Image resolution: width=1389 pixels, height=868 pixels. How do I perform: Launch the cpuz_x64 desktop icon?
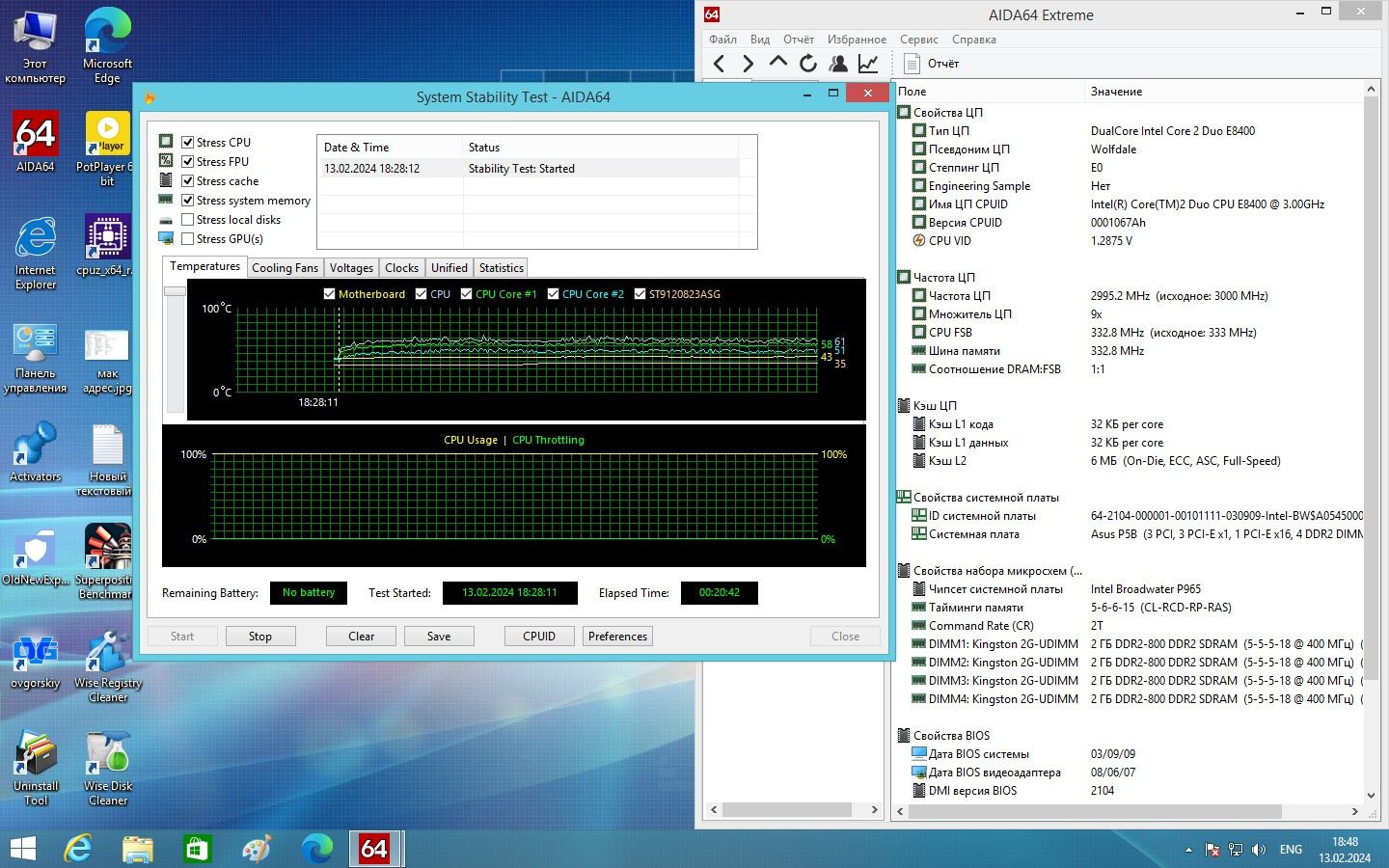point(107,245)
